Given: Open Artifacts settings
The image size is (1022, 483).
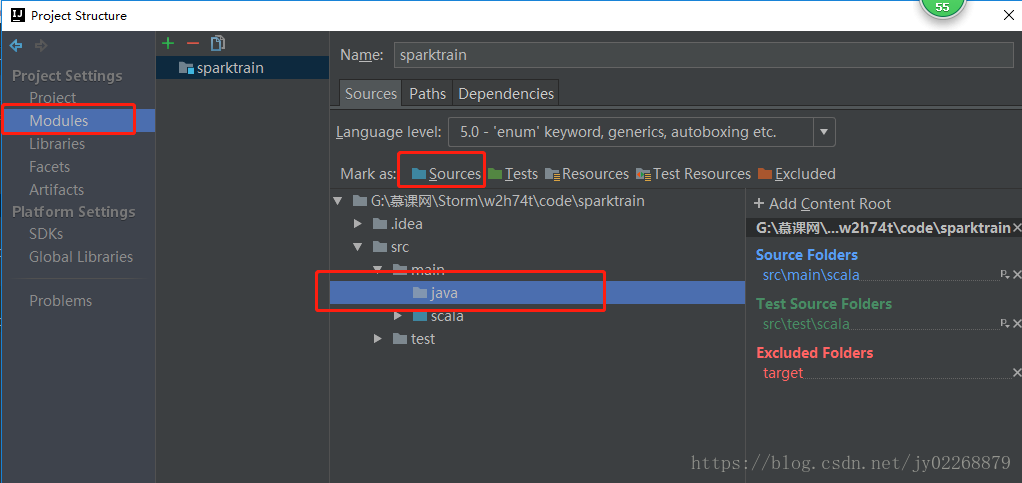Looking at the screenshot, I should pyautogui.click(x=57, y=190).
